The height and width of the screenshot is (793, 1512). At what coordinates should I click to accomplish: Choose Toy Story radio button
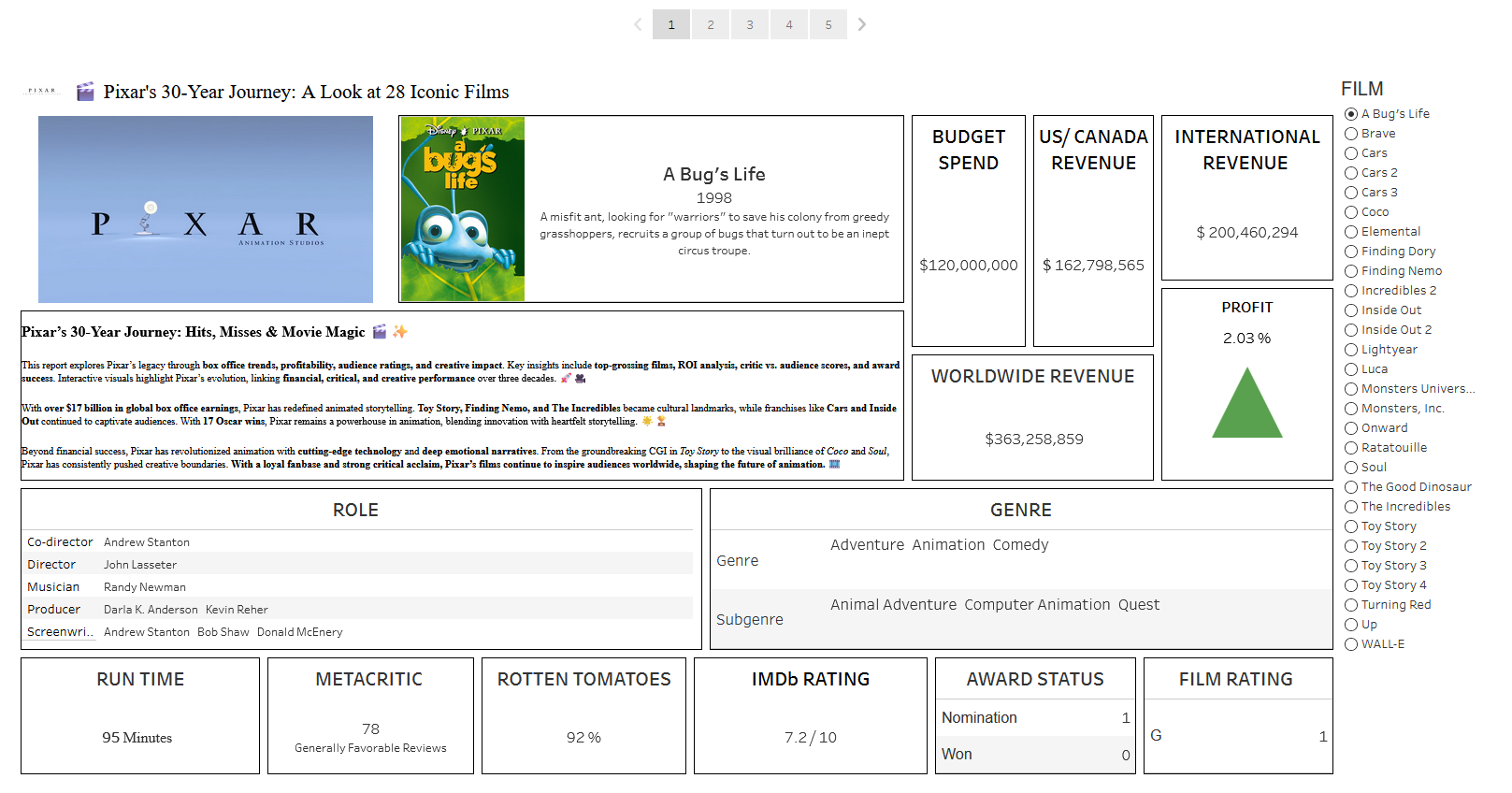coord(1351,526)
